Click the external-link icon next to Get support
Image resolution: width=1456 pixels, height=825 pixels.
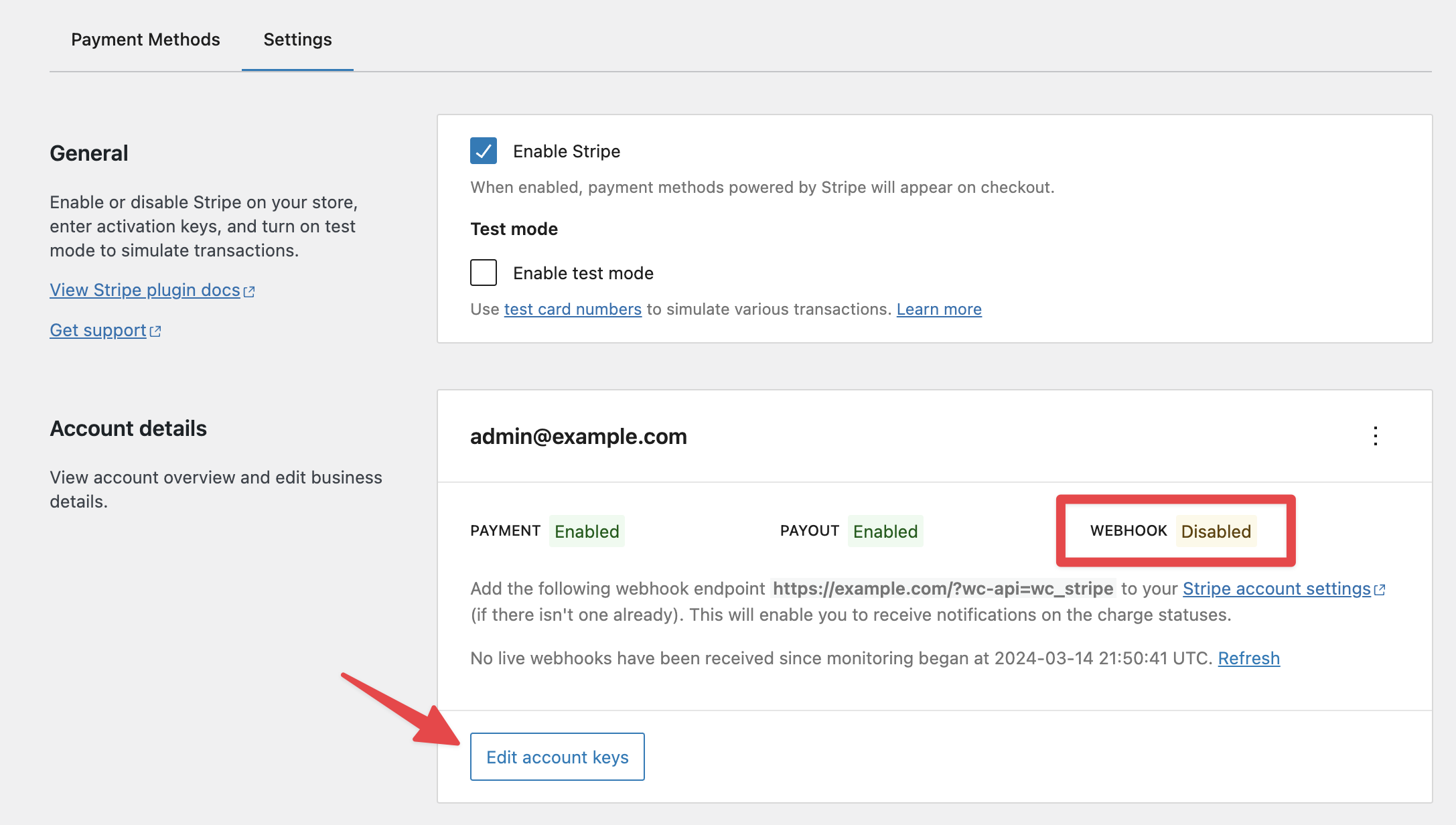[x=155, y=330]
